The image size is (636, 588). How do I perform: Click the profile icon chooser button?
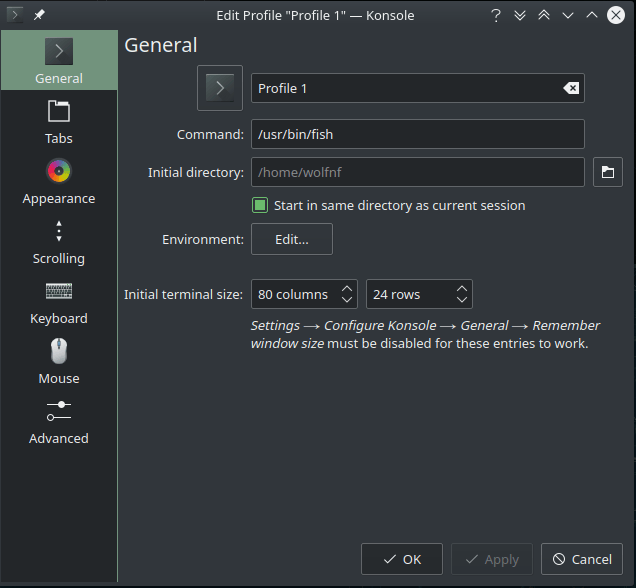tap(220, 88)
